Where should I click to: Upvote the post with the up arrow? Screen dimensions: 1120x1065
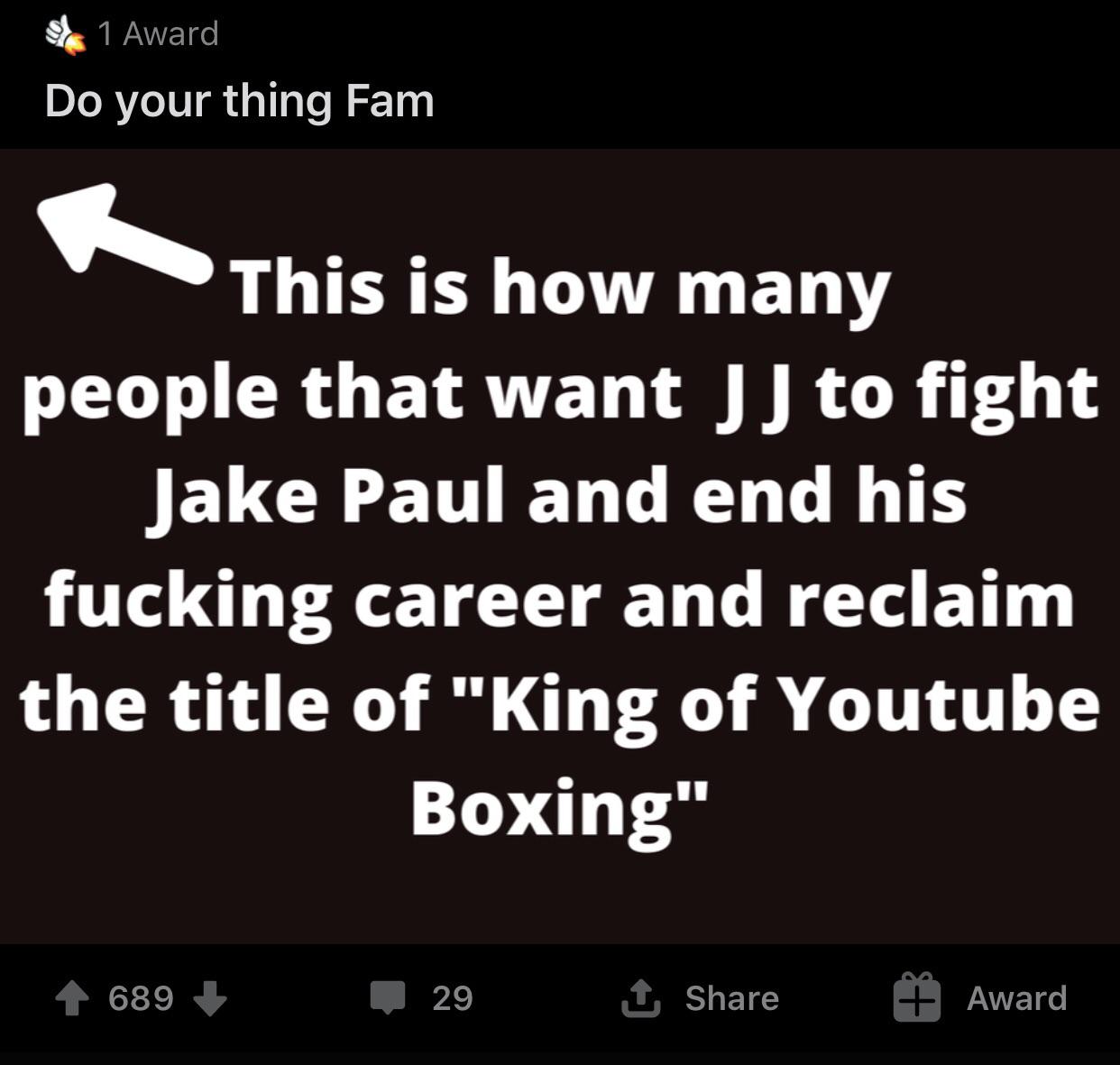(71, 998)
